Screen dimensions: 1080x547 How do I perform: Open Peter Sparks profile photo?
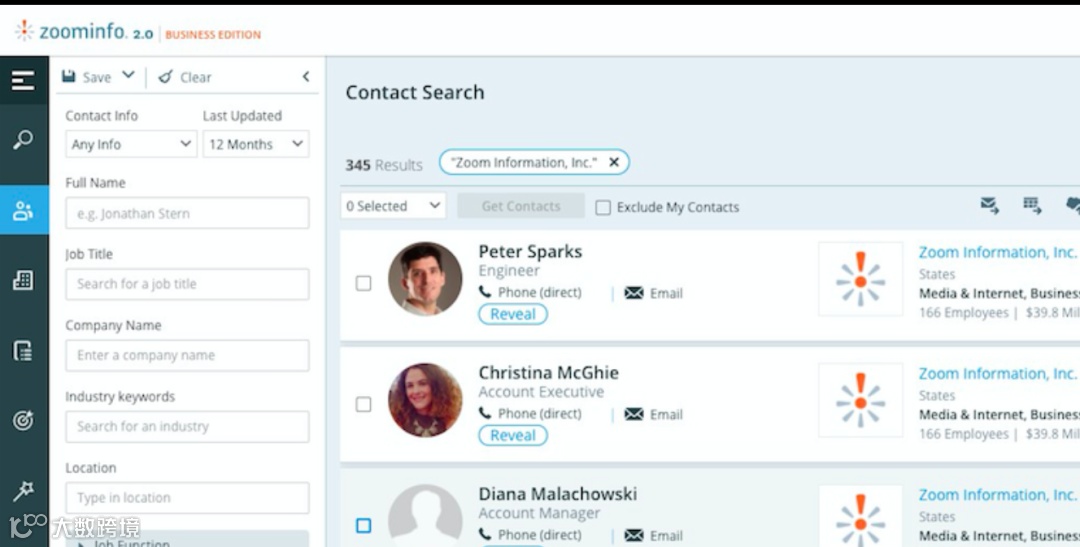425,279
